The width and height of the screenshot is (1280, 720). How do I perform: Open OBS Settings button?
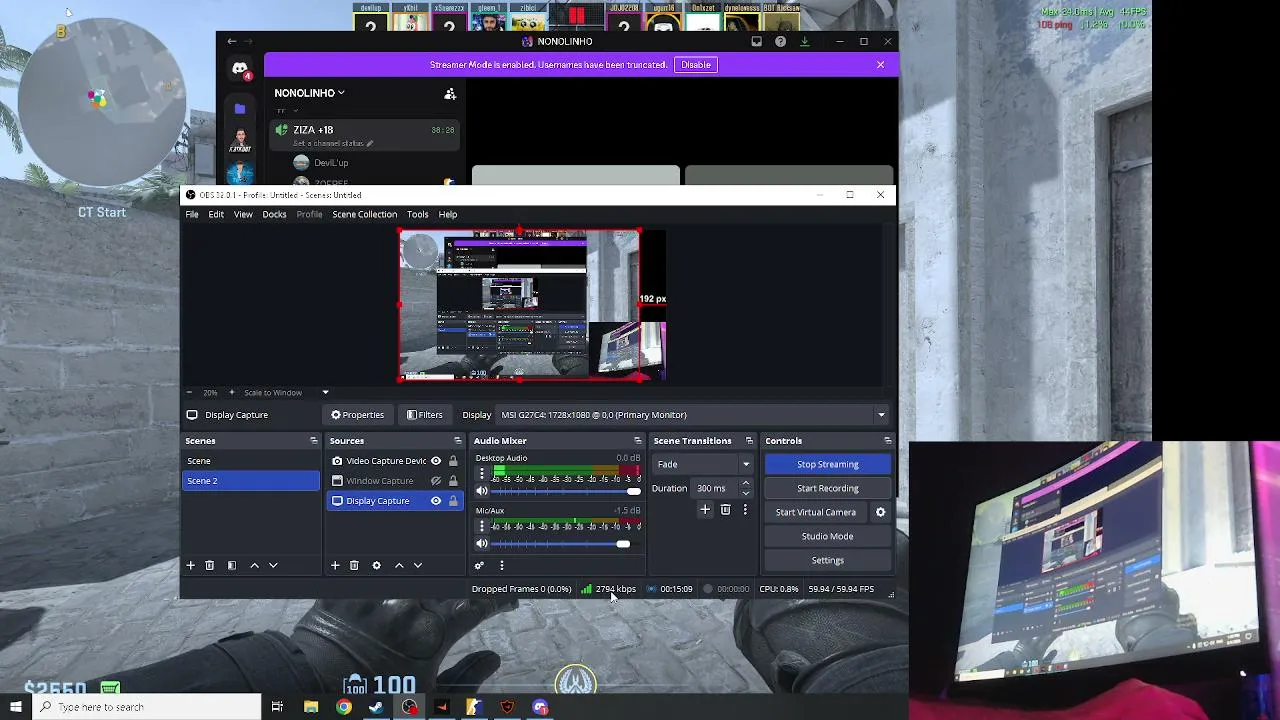pyautogui.click(x=828, y=560)
